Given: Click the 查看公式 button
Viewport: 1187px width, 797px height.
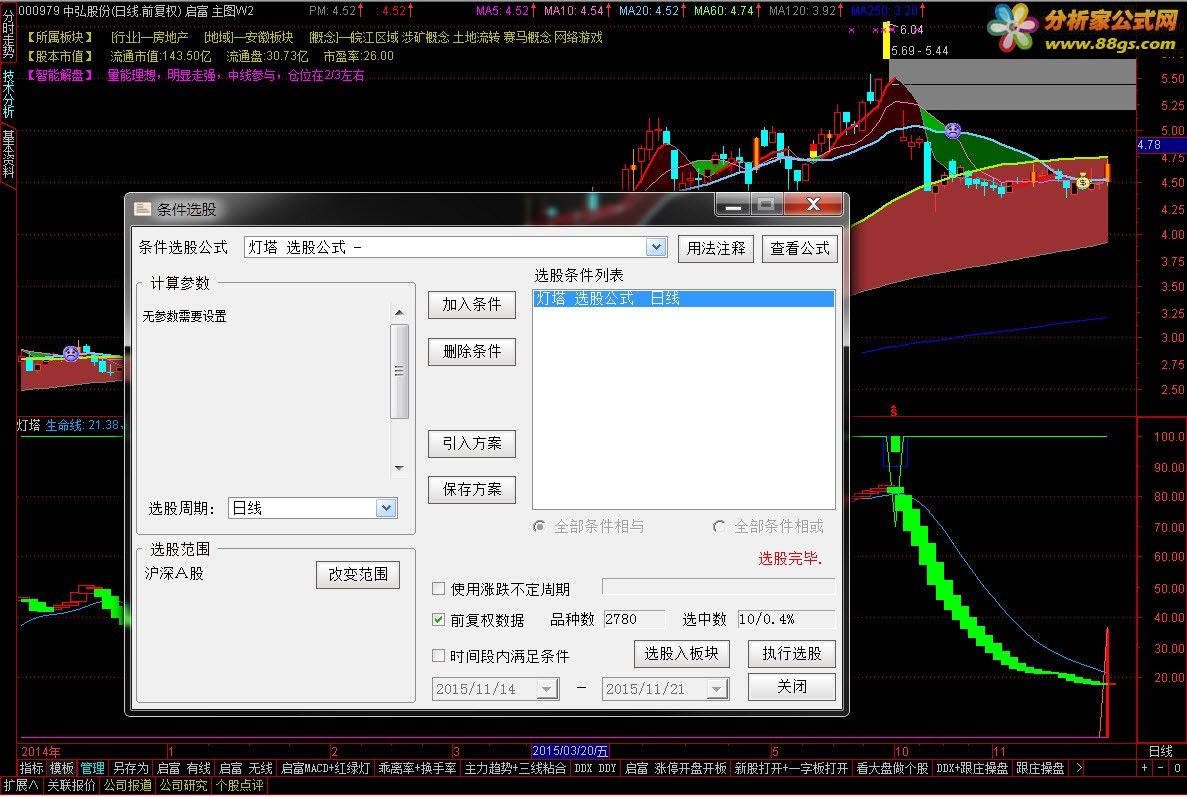Looking at the screenshot, I should tap(799, 248).
